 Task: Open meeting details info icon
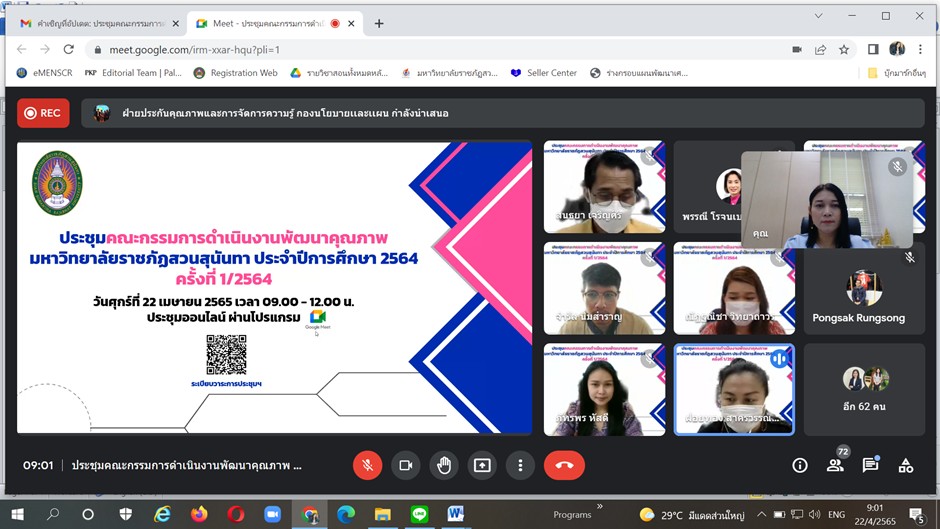pyautogui.click(x=799, y=465)
